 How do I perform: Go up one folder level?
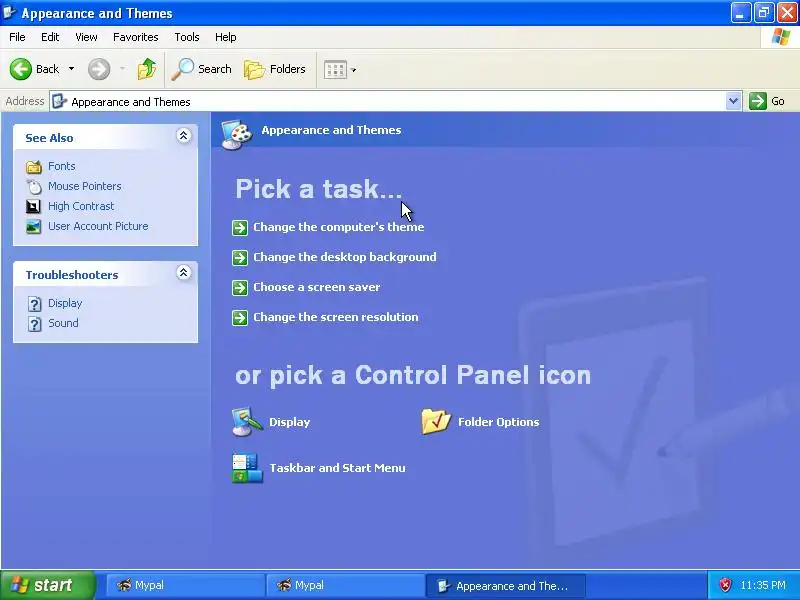coord(147,69)
